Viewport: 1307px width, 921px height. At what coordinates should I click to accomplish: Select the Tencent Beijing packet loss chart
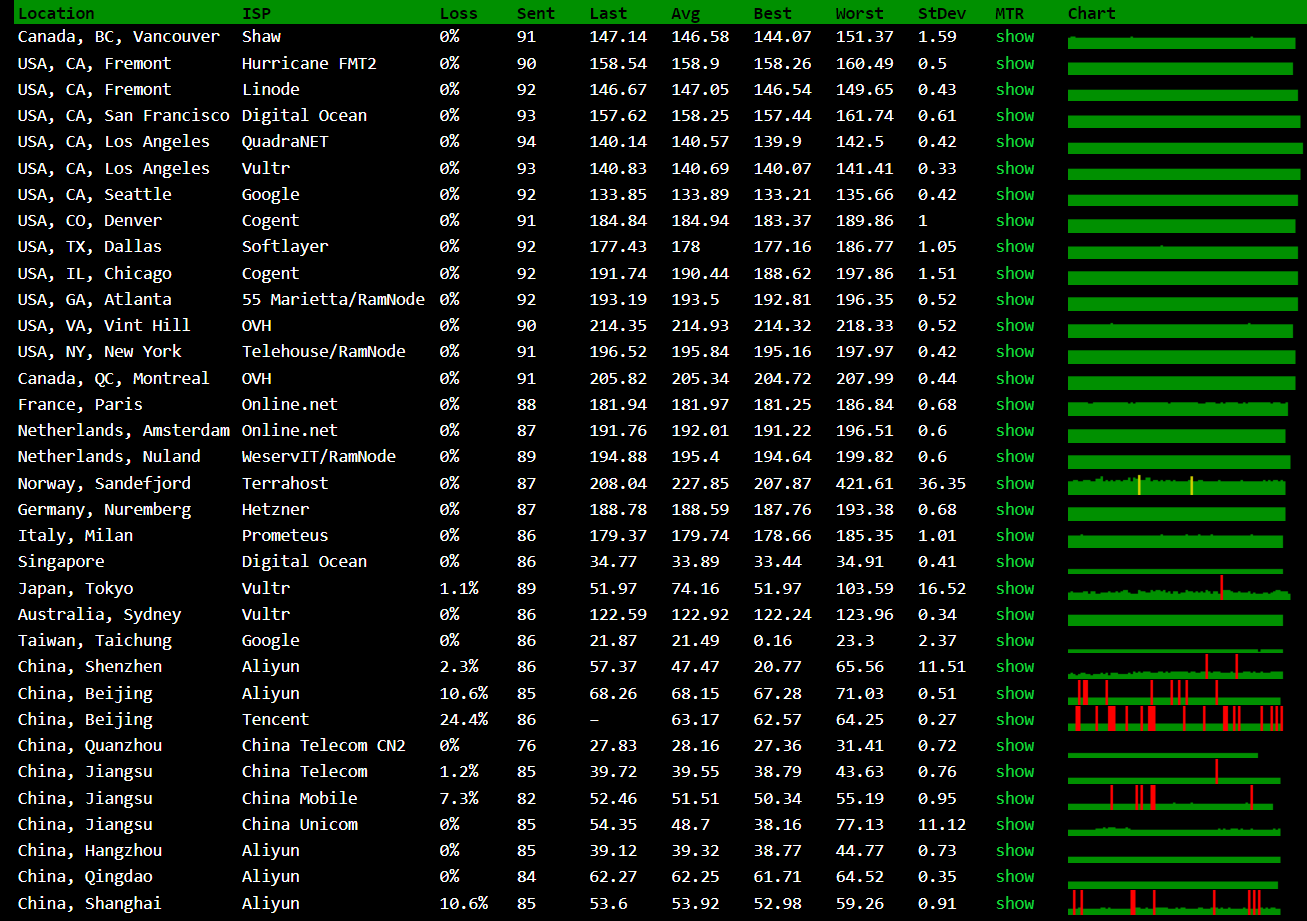tap(1177, 718)
